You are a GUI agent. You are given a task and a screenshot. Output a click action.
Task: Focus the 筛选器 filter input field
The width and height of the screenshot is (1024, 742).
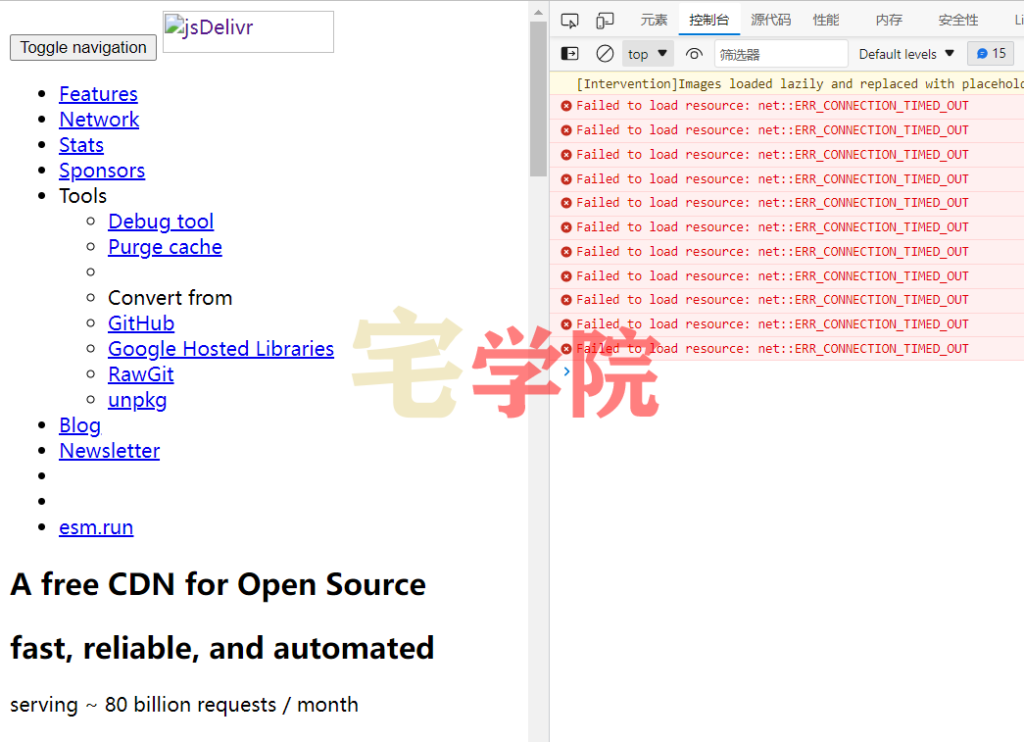point(781,54)
